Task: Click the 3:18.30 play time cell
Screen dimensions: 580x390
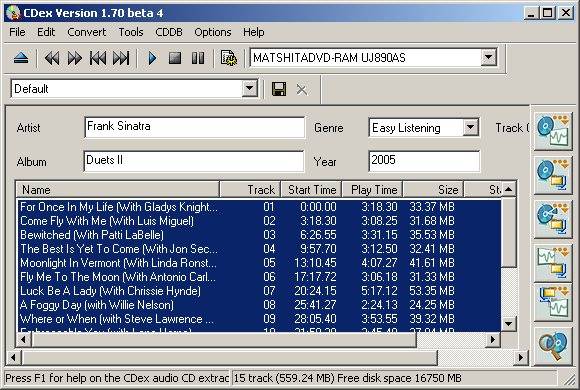Action: (x=379, y=207)
